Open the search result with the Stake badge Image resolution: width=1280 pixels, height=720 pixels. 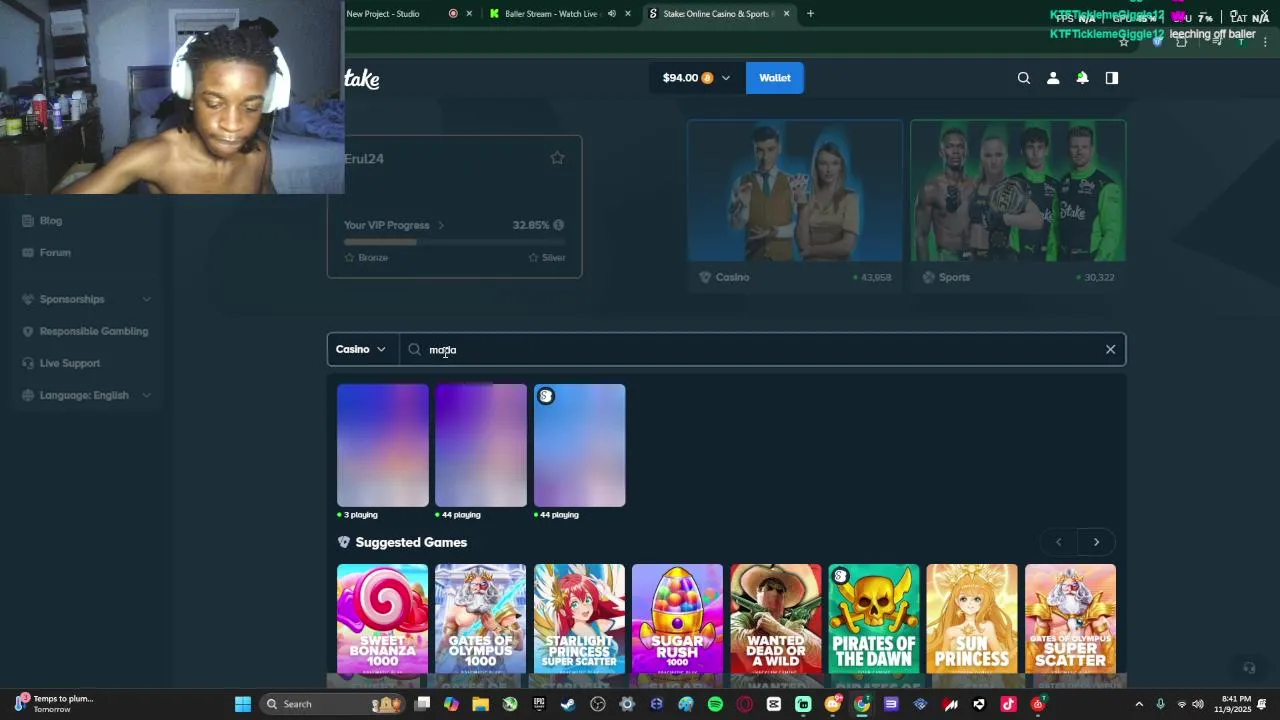579,445
